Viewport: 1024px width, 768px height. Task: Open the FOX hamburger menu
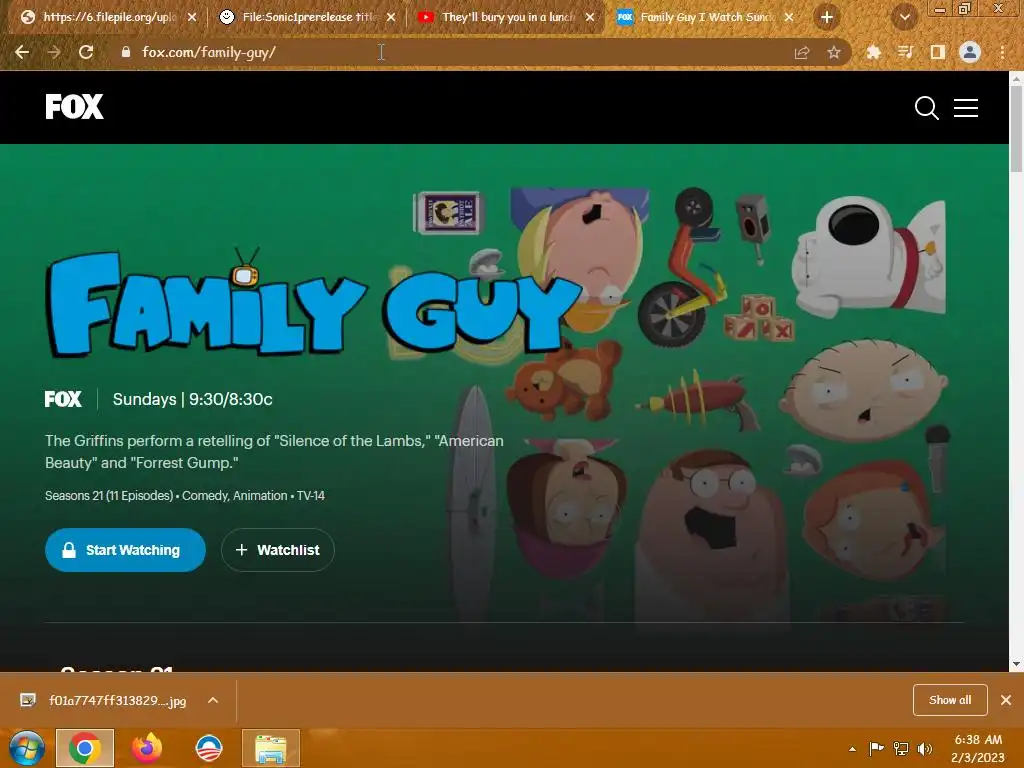click(966, 108)
